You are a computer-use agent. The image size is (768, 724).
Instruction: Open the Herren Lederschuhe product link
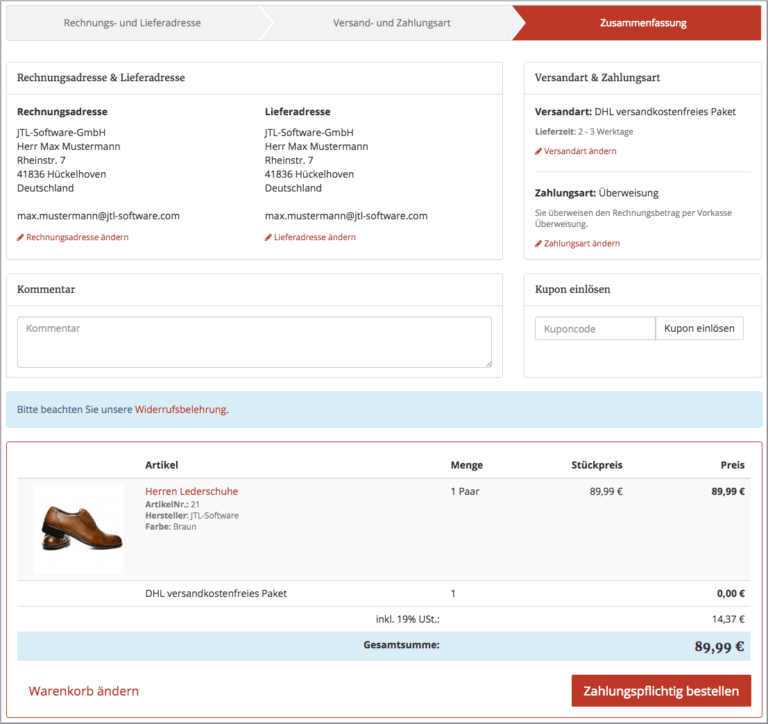coord(191,492)
